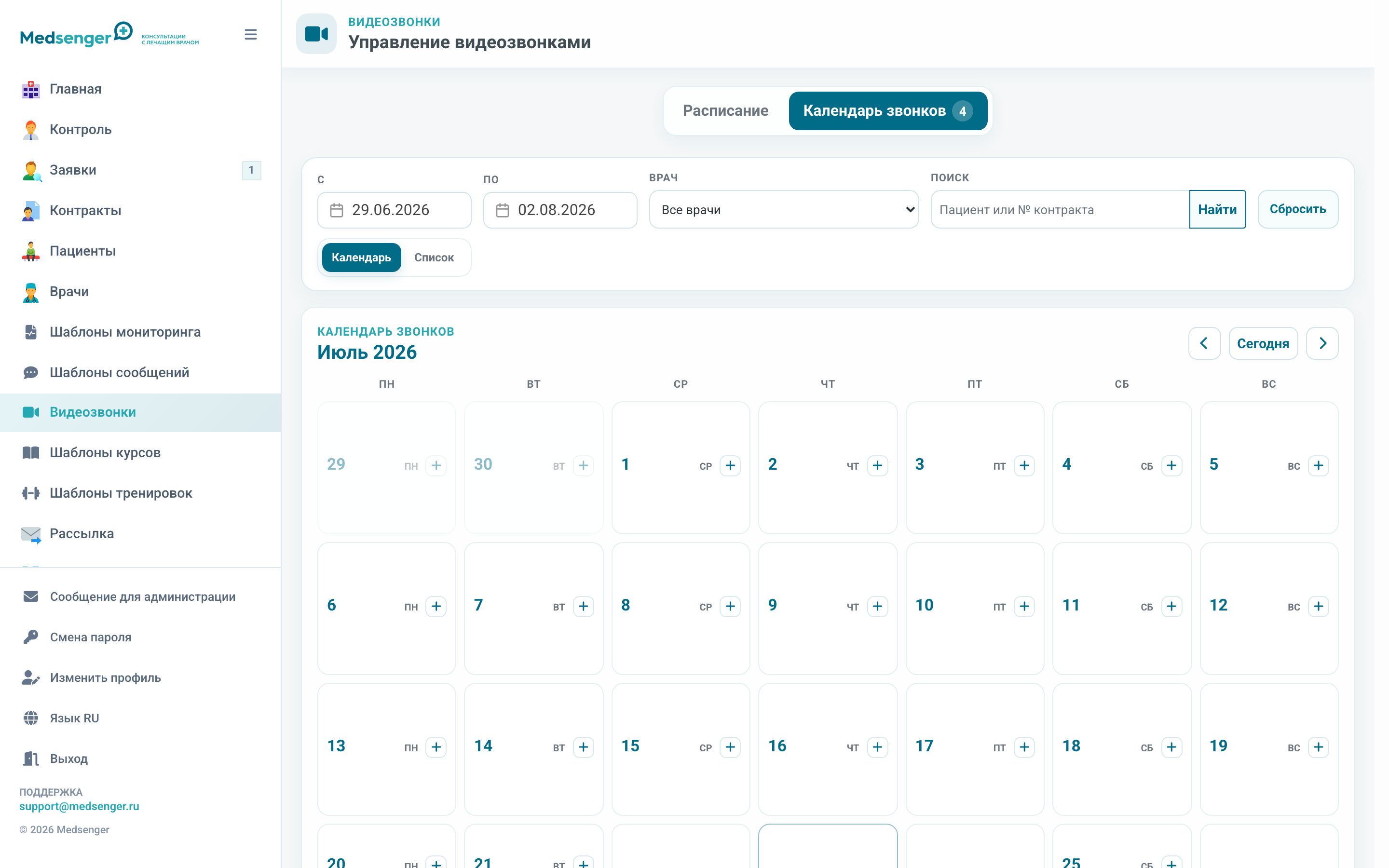The width and height of the screenshot is (1389, 868).
Task: Add a call on July 19
Action: coord(1319,747)
